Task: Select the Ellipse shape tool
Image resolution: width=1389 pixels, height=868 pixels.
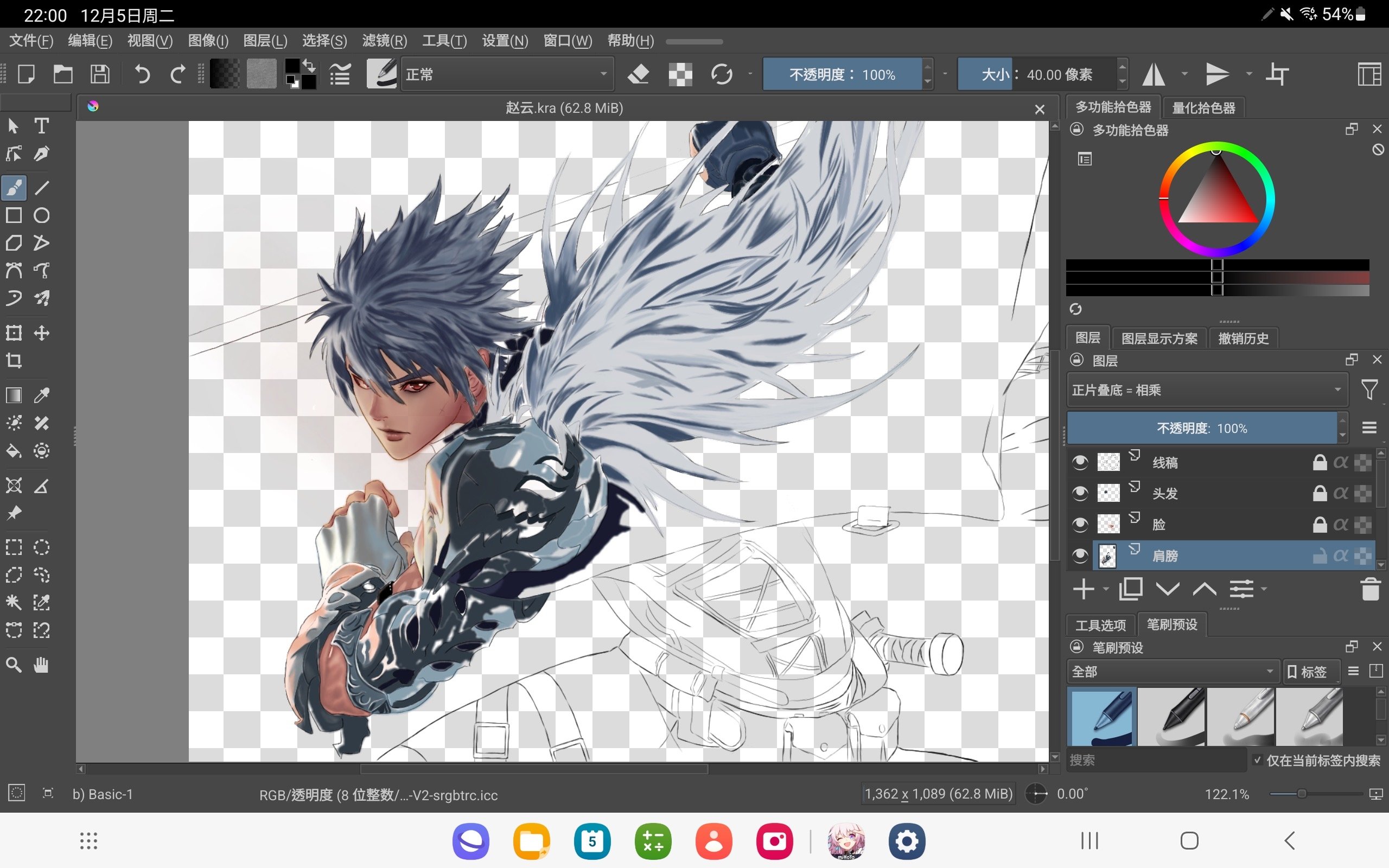Action: pos(41,215)
